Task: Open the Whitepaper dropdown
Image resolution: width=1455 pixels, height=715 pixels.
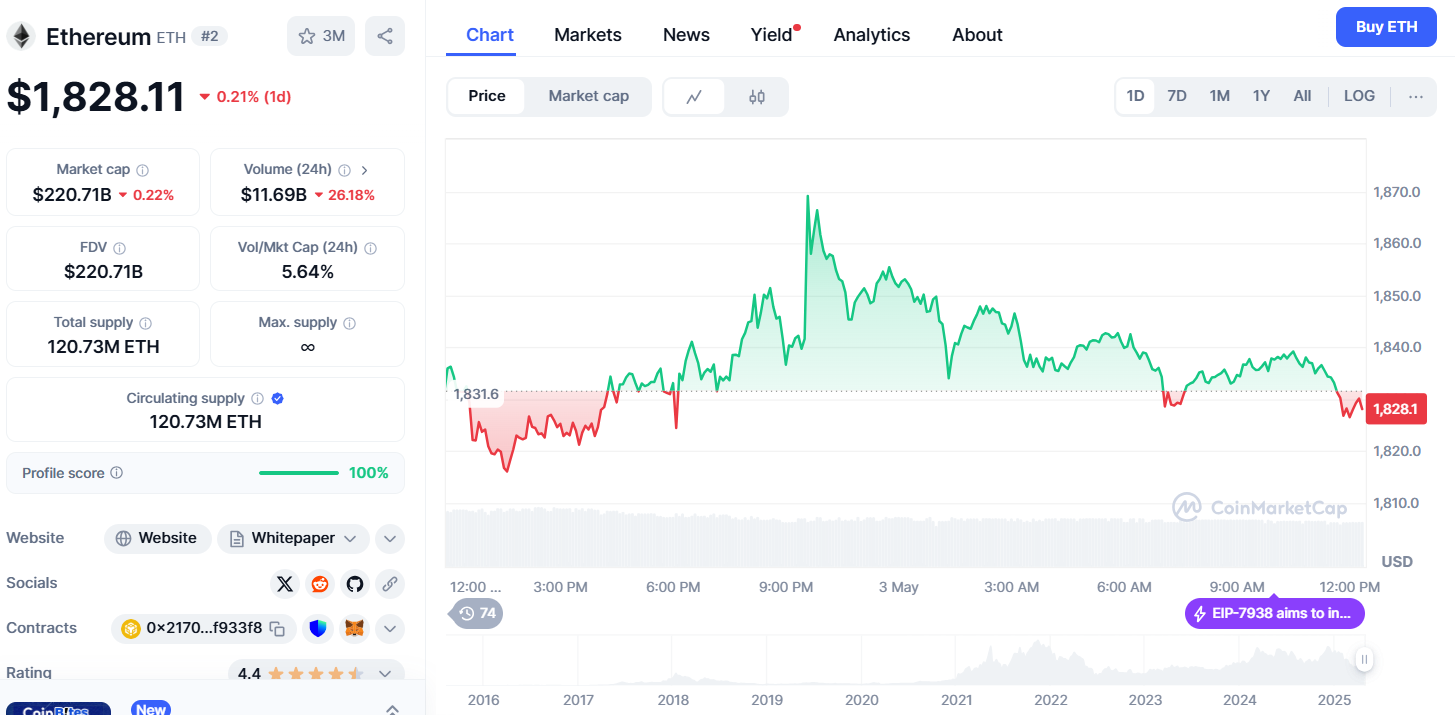Action: click(294, 538)
